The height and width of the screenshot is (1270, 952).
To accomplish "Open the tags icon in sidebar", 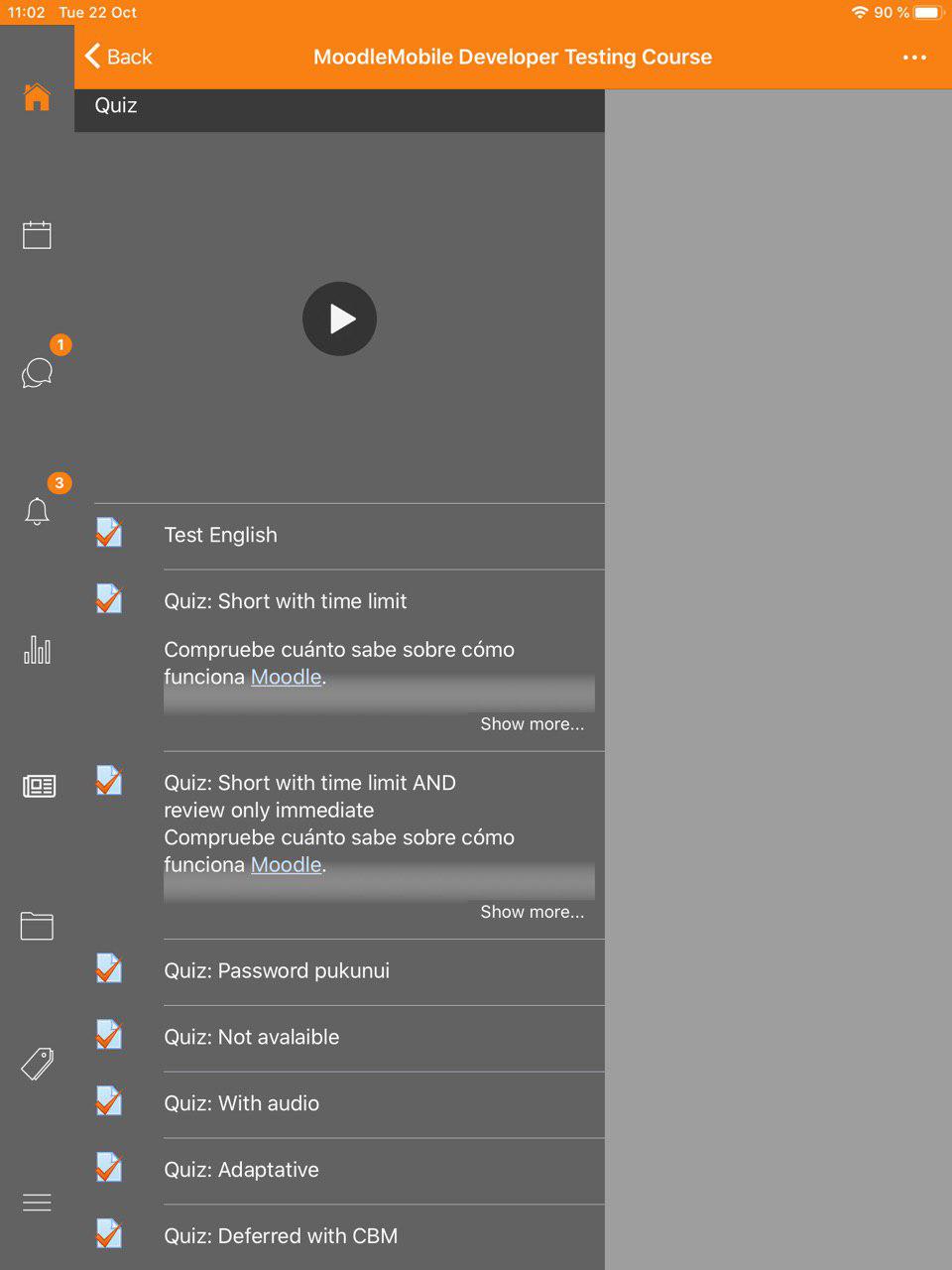I will coord(38,1064).
